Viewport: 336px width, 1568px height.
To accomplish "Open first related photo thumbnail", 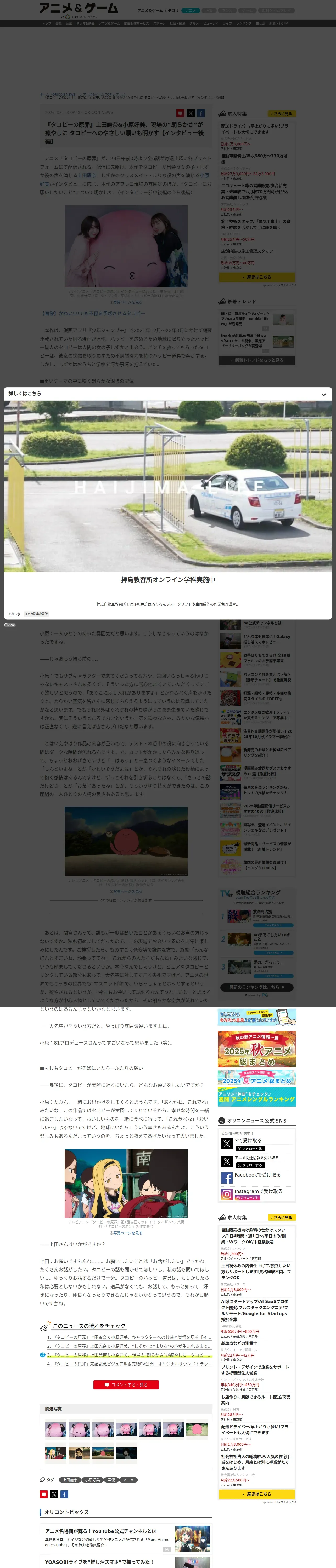I will pos(55,1429).
